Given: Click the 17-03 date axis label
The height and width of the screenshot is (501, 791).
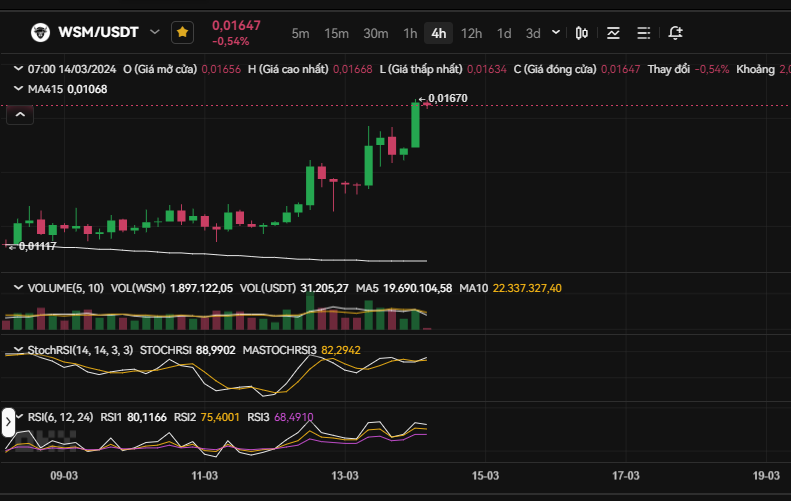Looking at the screenshot, I should [x=626, y=475].
